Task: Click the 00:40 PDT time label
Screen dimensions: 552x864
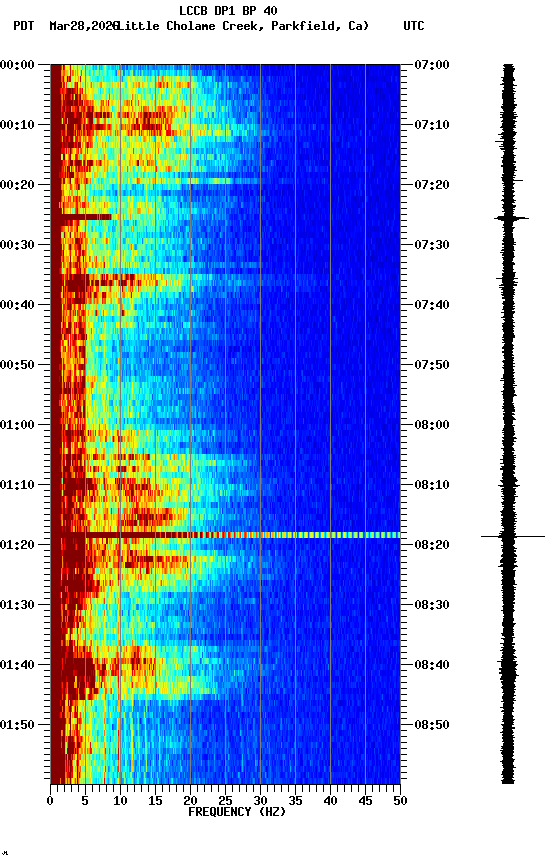Action: 17,305
